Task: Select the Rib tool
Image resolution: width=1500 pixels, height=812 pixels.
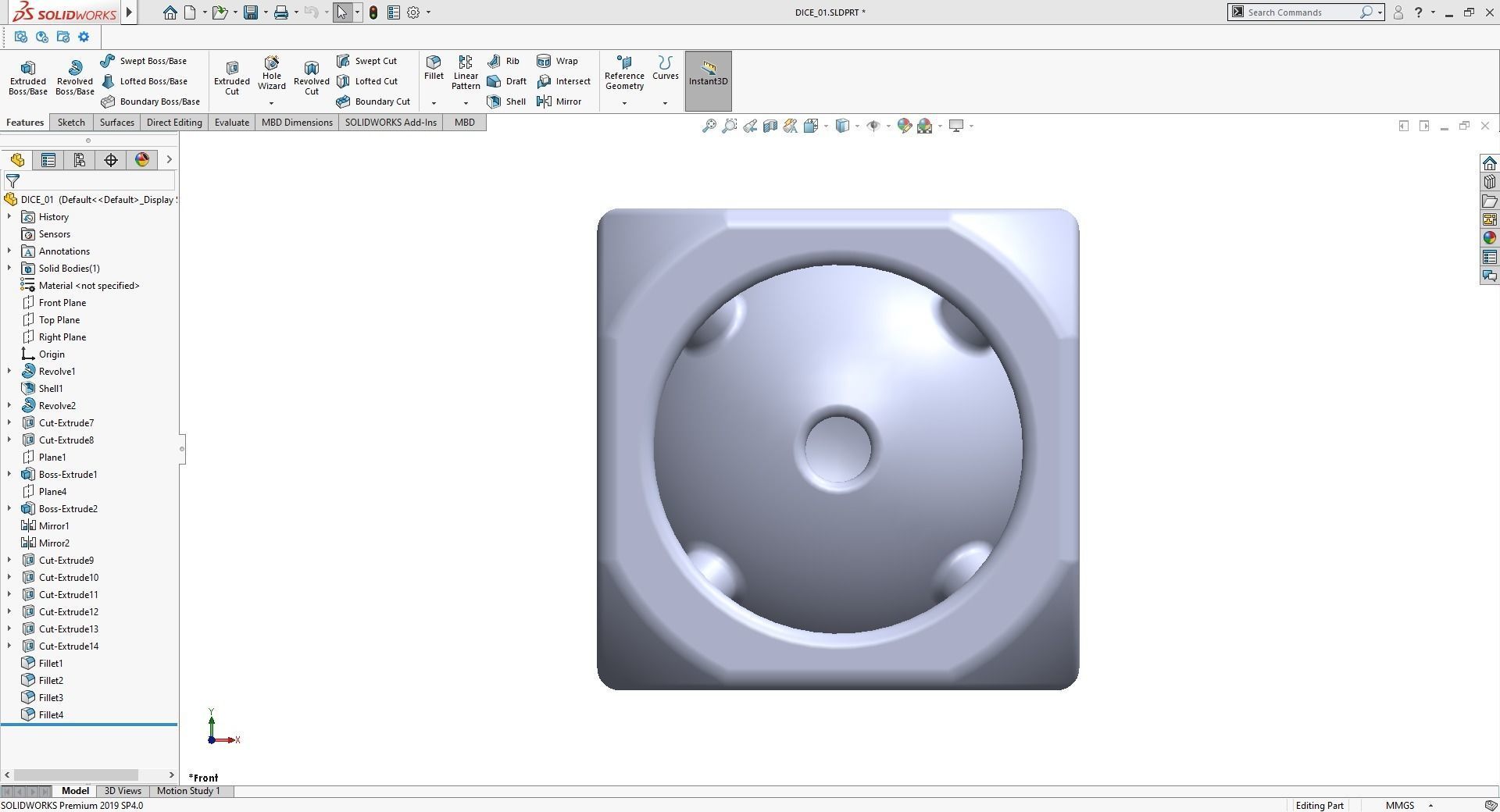Action: pos(503,61)
